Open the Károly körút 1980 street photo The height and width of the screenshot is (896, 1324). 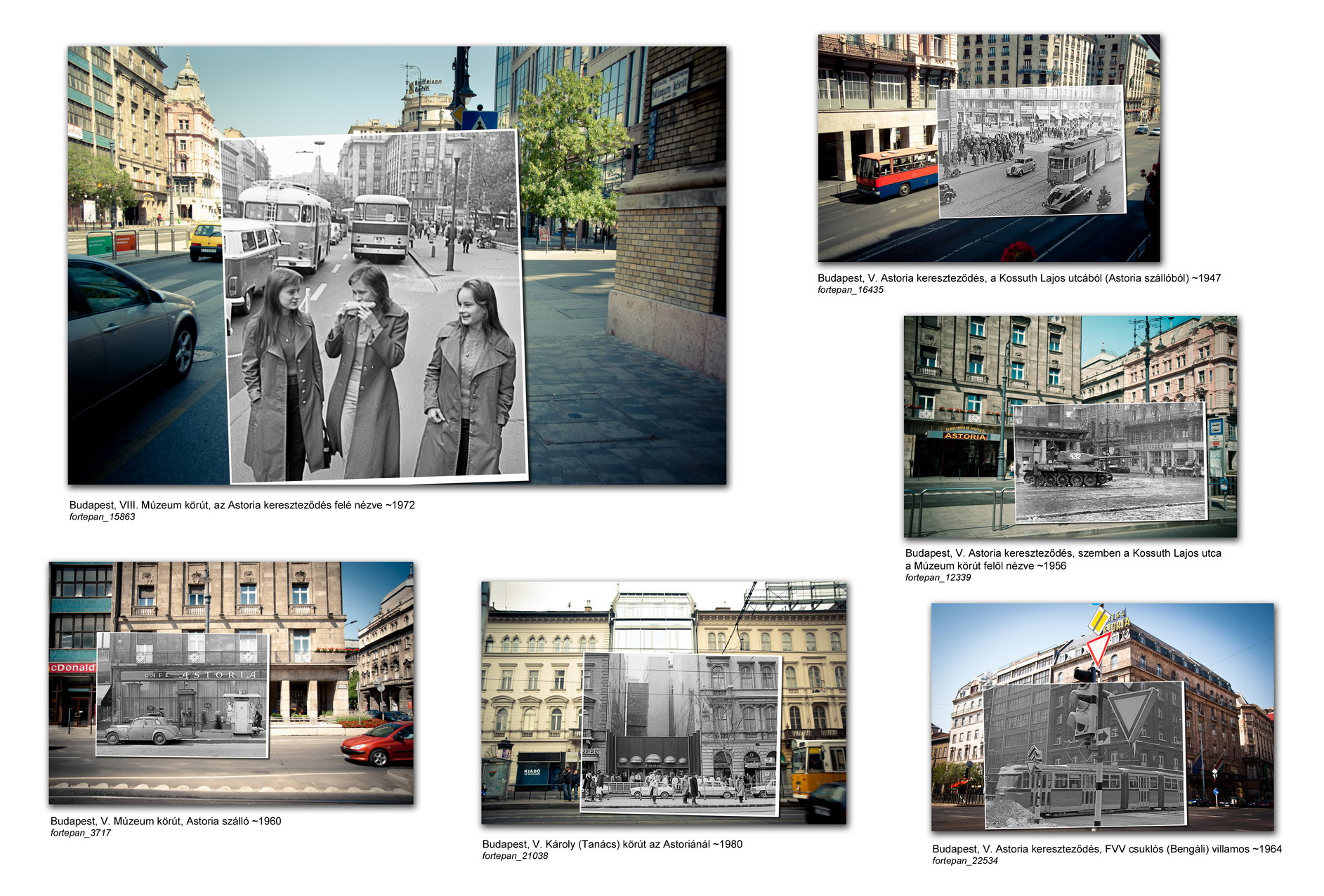(664, 703)
